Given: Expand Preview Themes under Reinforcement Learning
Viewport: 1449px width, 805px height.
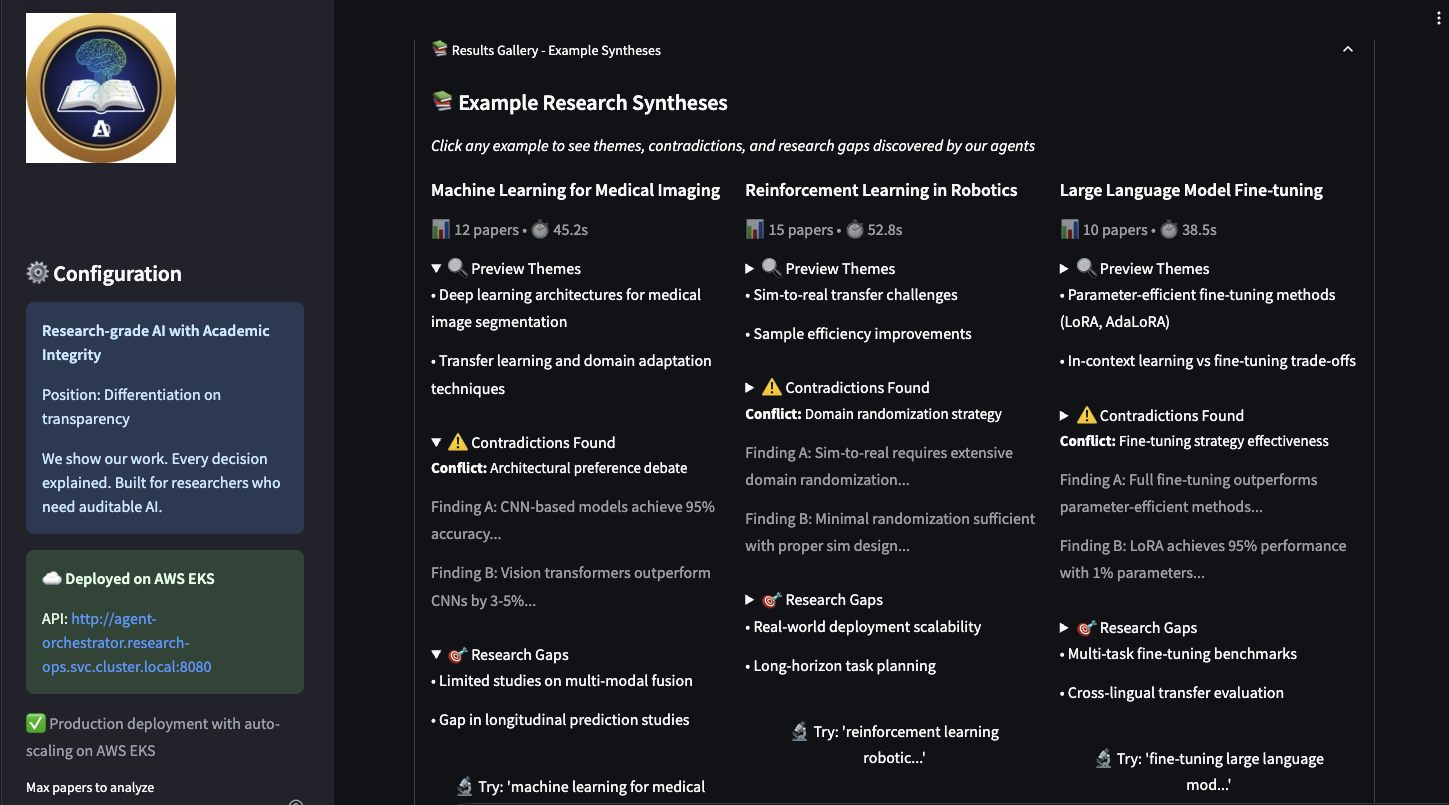Looking at the screenshot, I should (751, 269).
